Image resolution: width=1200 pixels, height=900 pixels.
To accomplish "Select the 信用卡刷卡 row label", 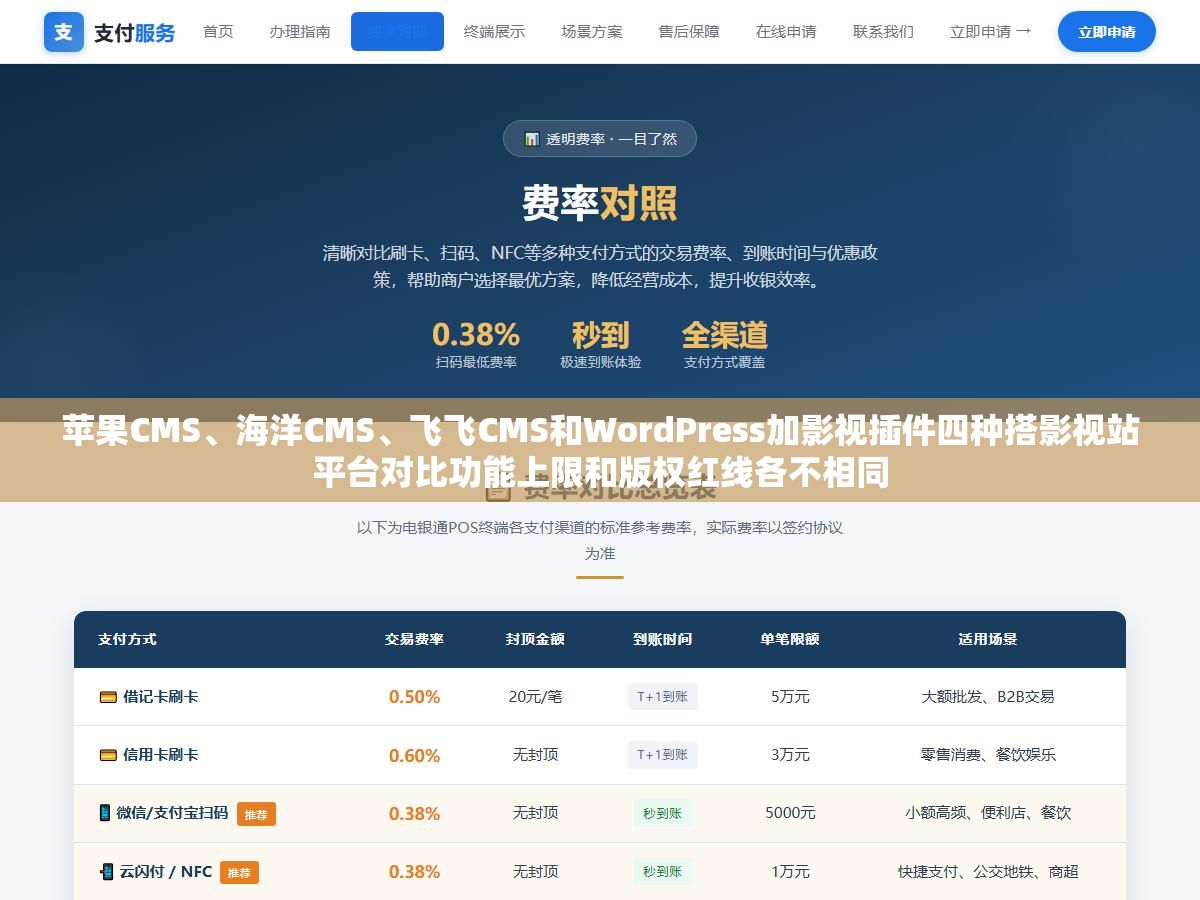I will pyautogui.click(x=160, y=755).
